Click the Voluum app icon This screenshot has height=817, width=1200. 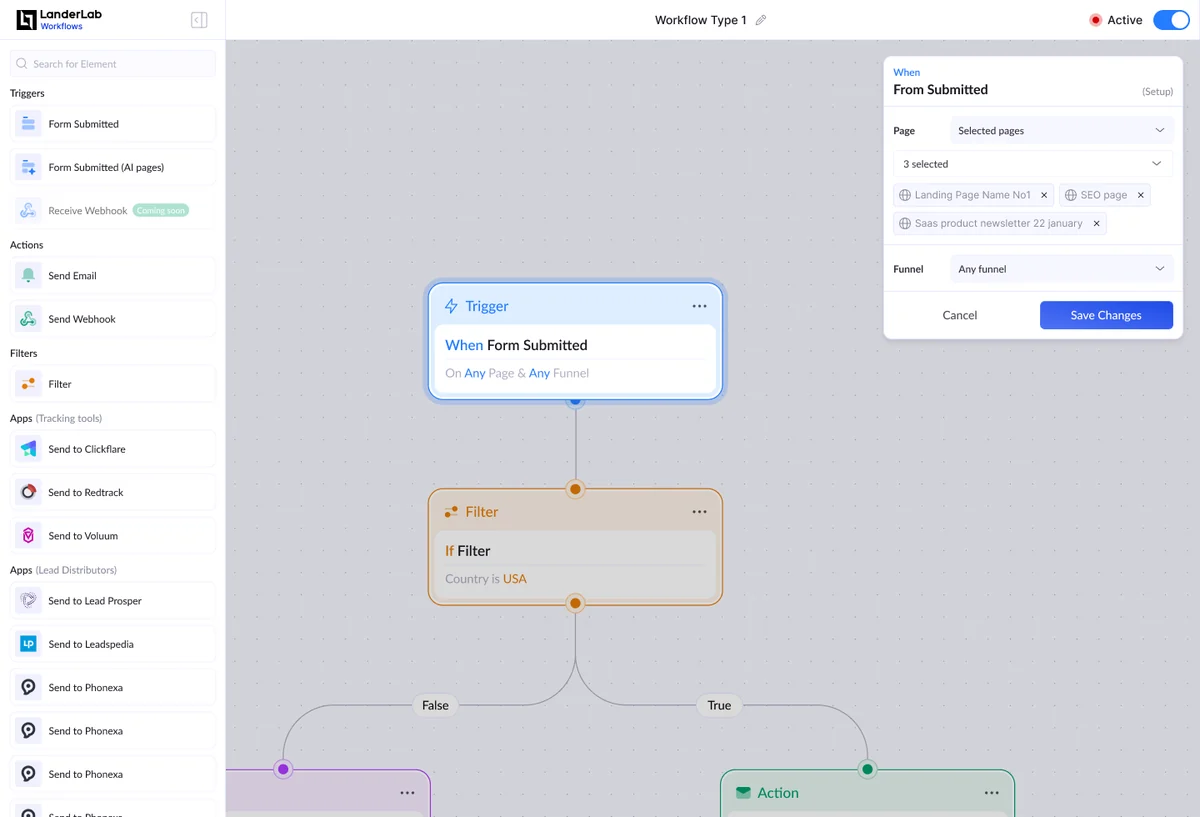tap(28, 536)
